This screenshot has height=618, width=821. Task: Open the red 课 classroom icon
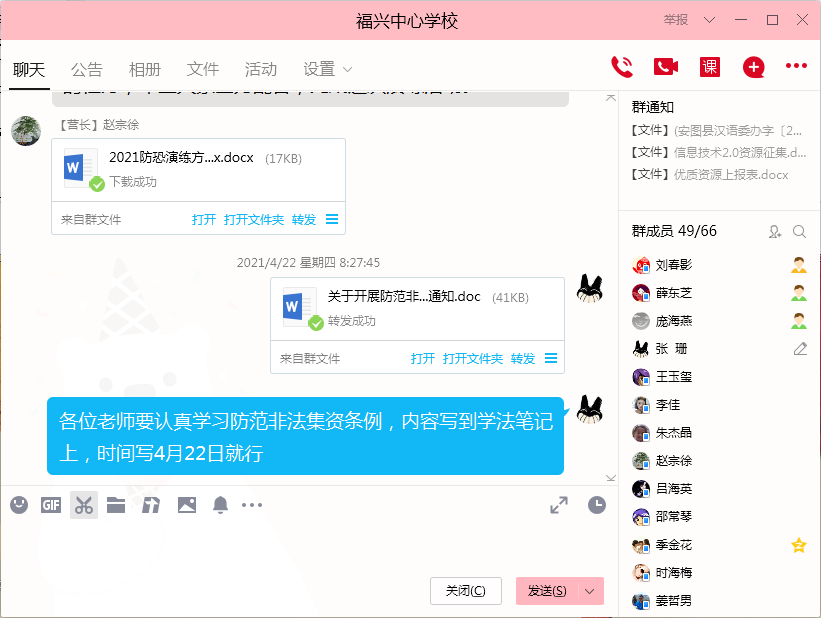pos(710,67)
